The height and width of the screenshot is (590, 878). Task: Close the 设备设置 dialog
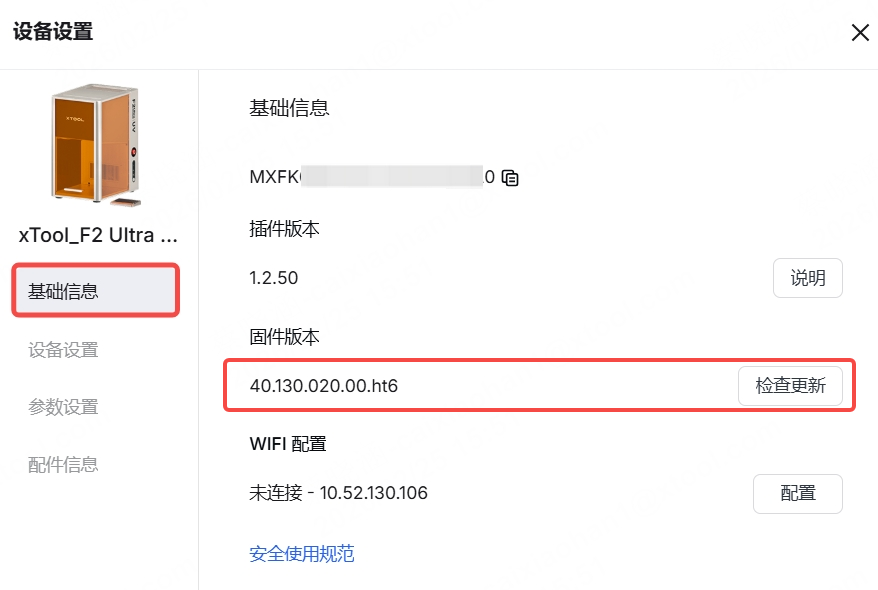pos(859,33)
